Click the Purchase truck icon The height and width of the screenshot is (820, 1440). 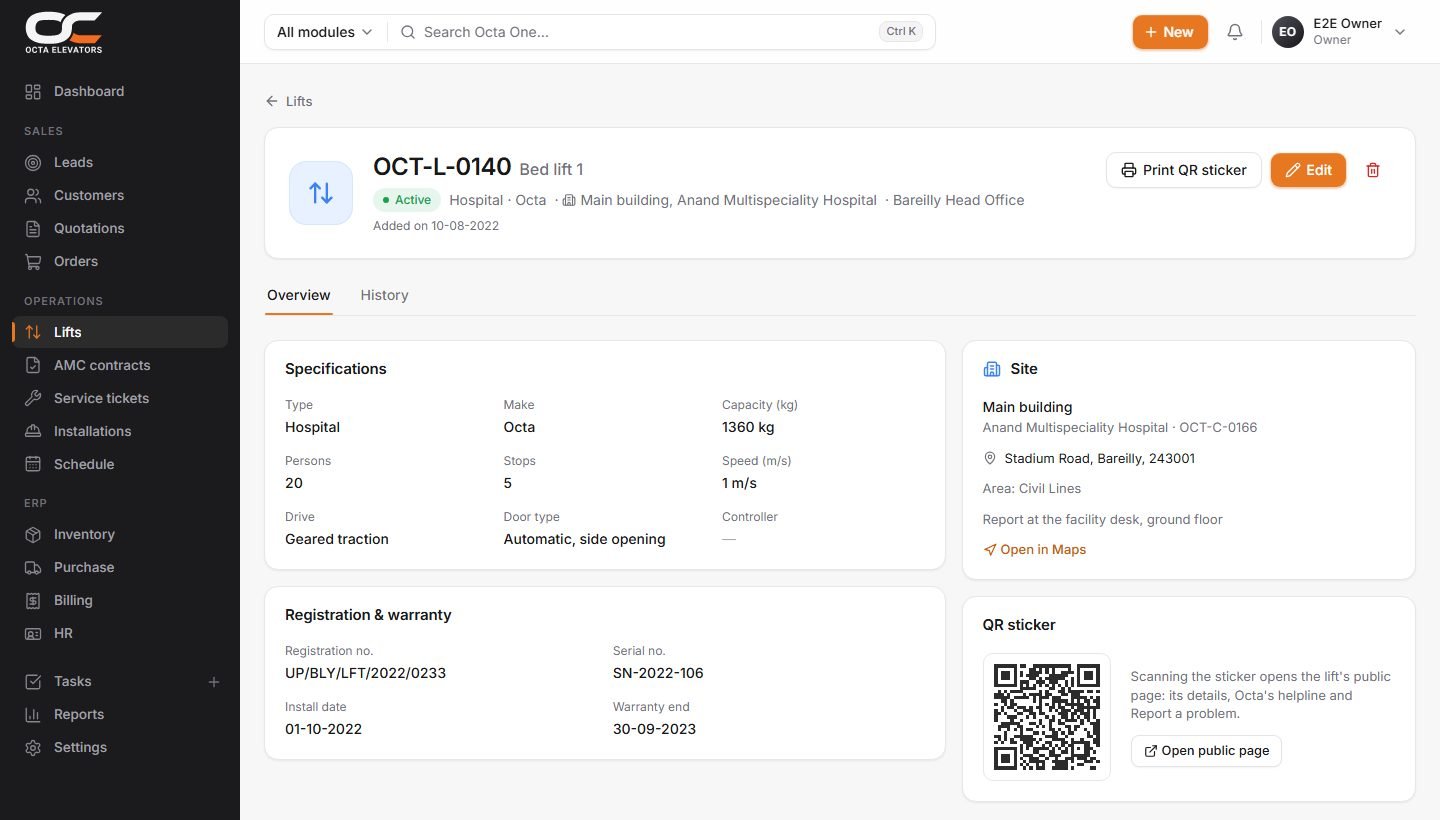click(x=33, y=568)
